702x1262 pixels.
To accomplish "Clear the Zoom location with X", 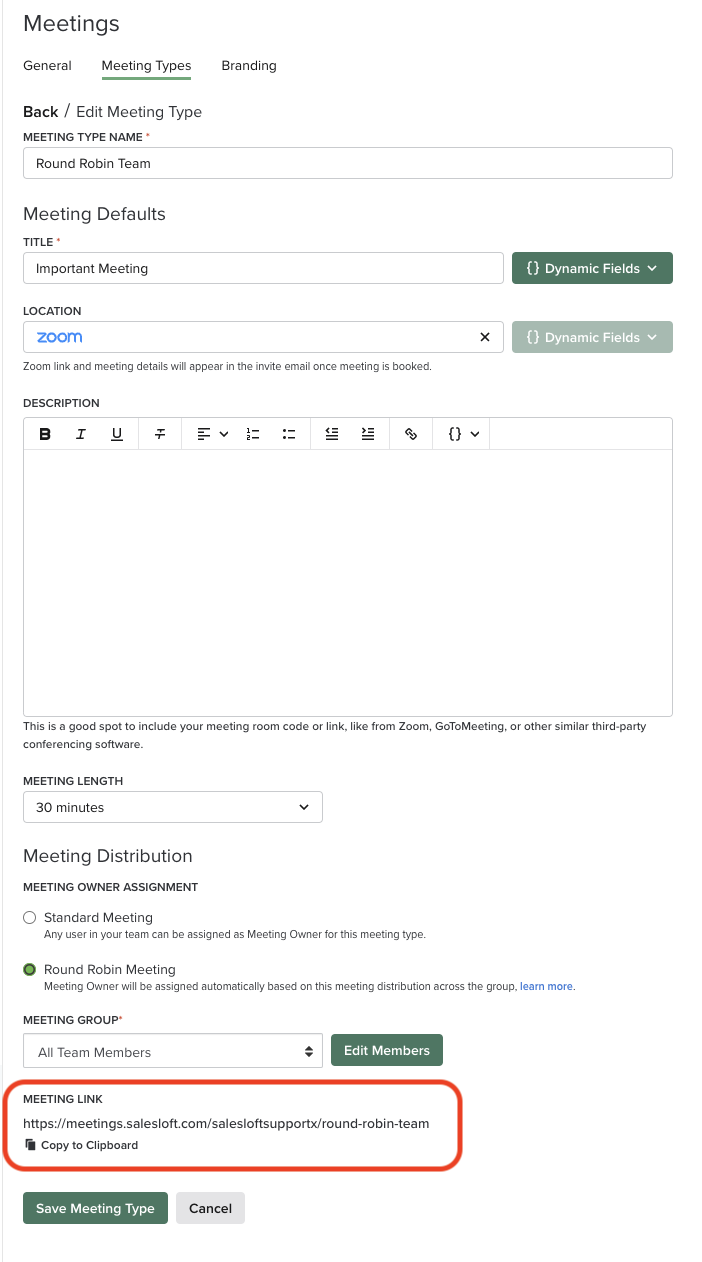I will 485,338.
